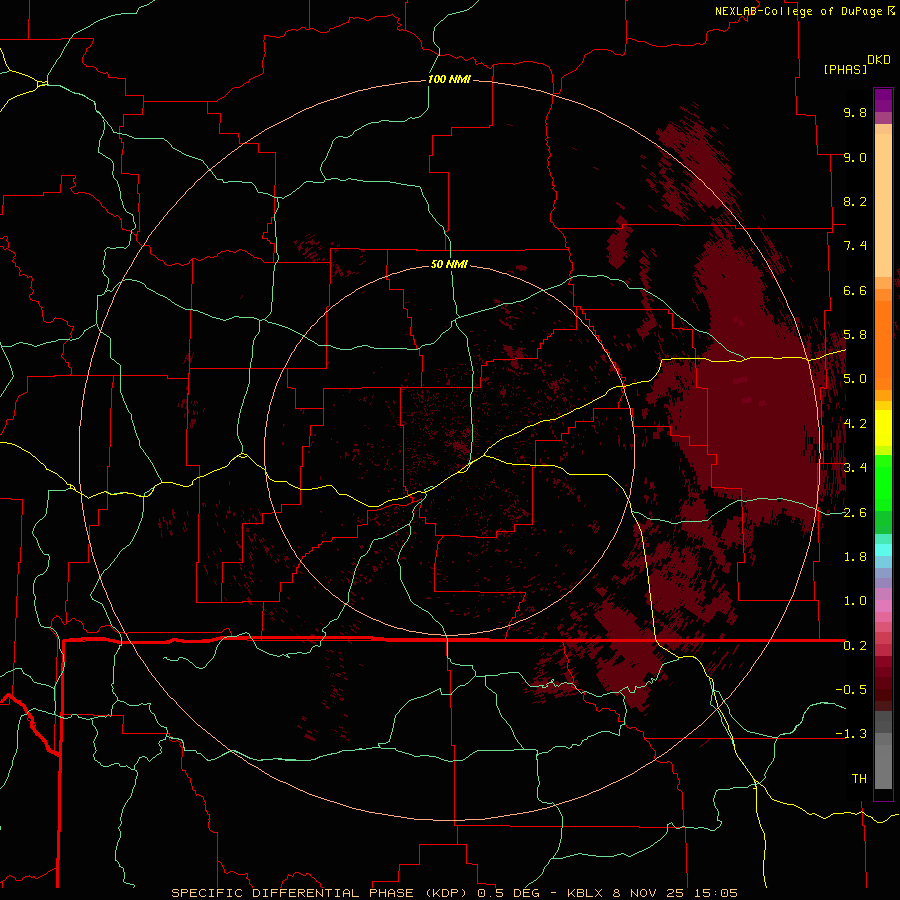Click the bright green segment of color bar
Viewport: 900px width, 900px height.
click(x=883, y=482)
